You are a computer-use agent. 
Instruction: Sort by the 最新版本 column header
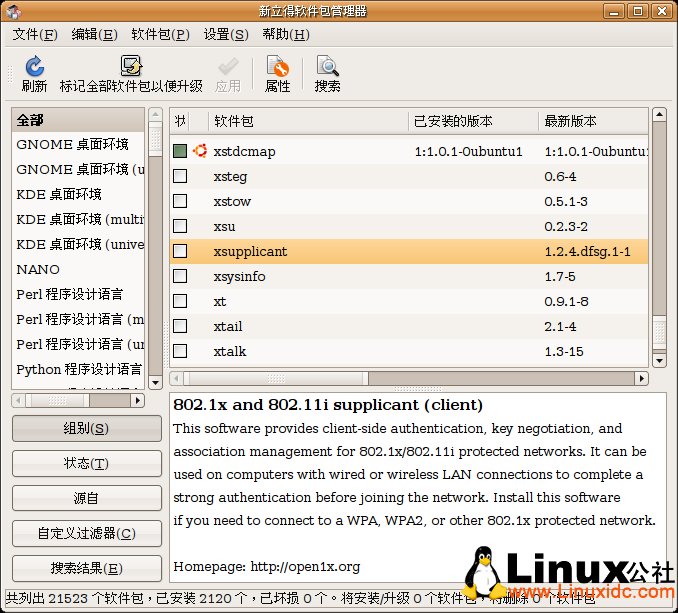[593, 121]
